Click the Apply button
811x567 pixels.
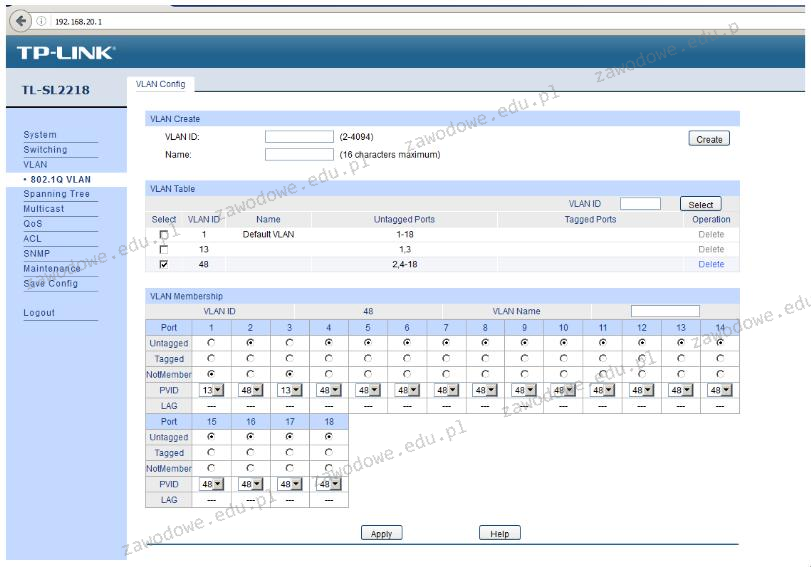point(382,533)
